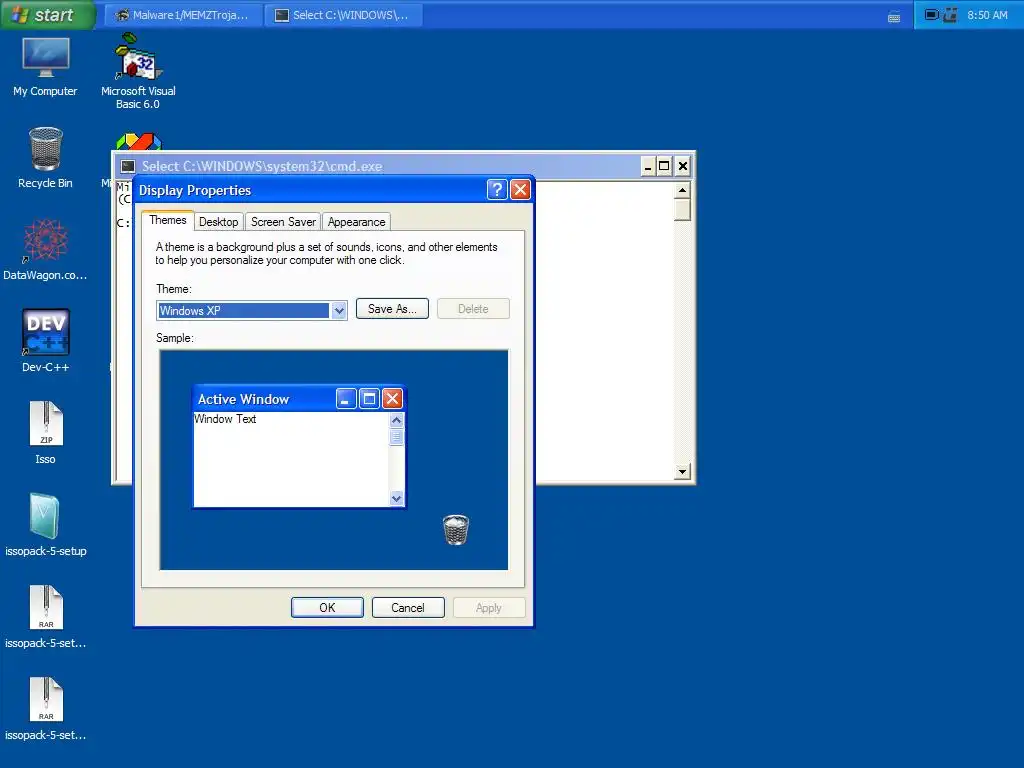Viewport: 1024px width, 768px height.
Task: Switch to the Appearance tab
Action: (x=356, y=222)
